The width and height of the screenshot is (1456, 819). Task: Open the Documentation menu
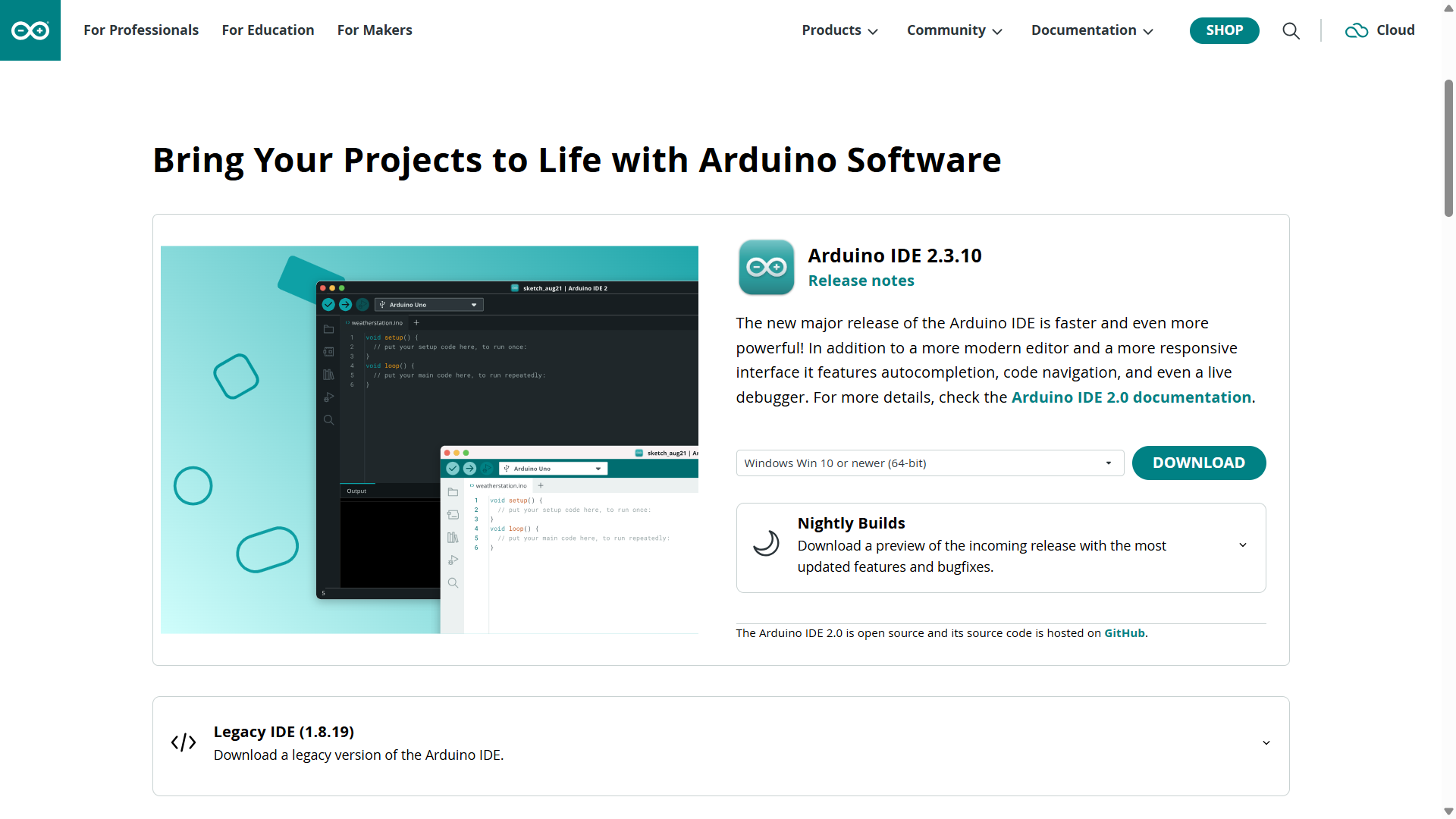[x=1092, y=30]
